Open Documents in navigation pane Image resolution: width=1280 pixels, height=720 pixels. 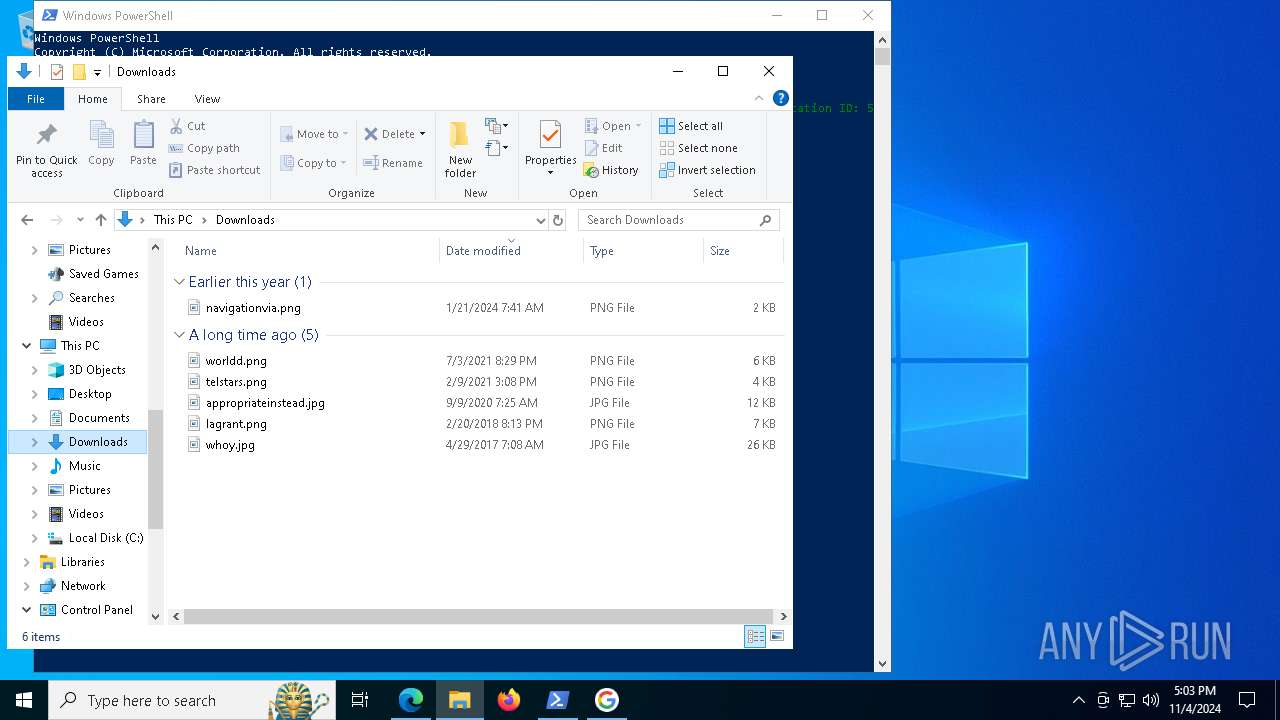click(99, 418)
